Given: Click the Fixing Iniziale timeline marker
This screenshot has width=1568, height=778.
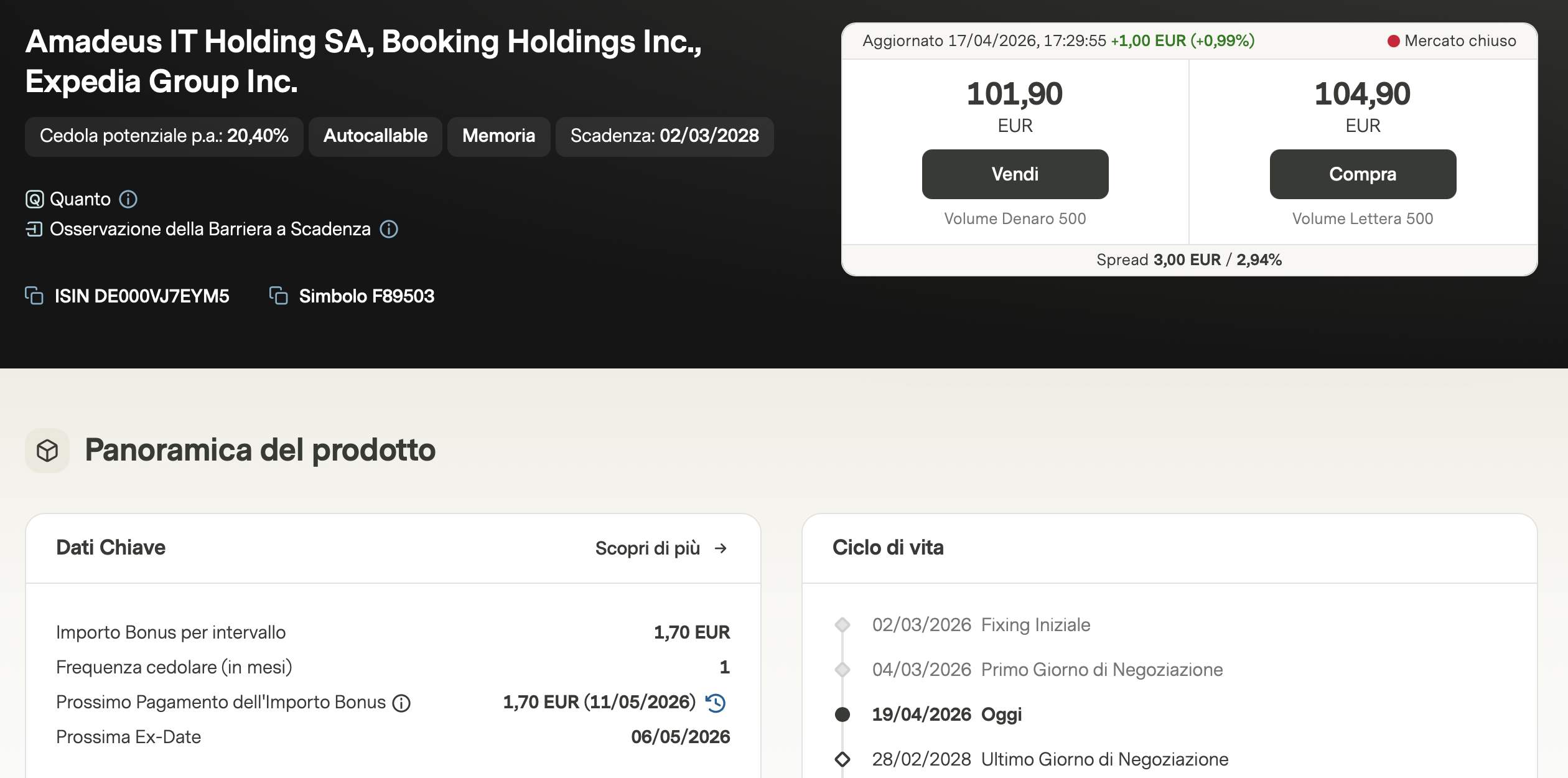Looking at the screenshot, I should click(x=842, y=625).
